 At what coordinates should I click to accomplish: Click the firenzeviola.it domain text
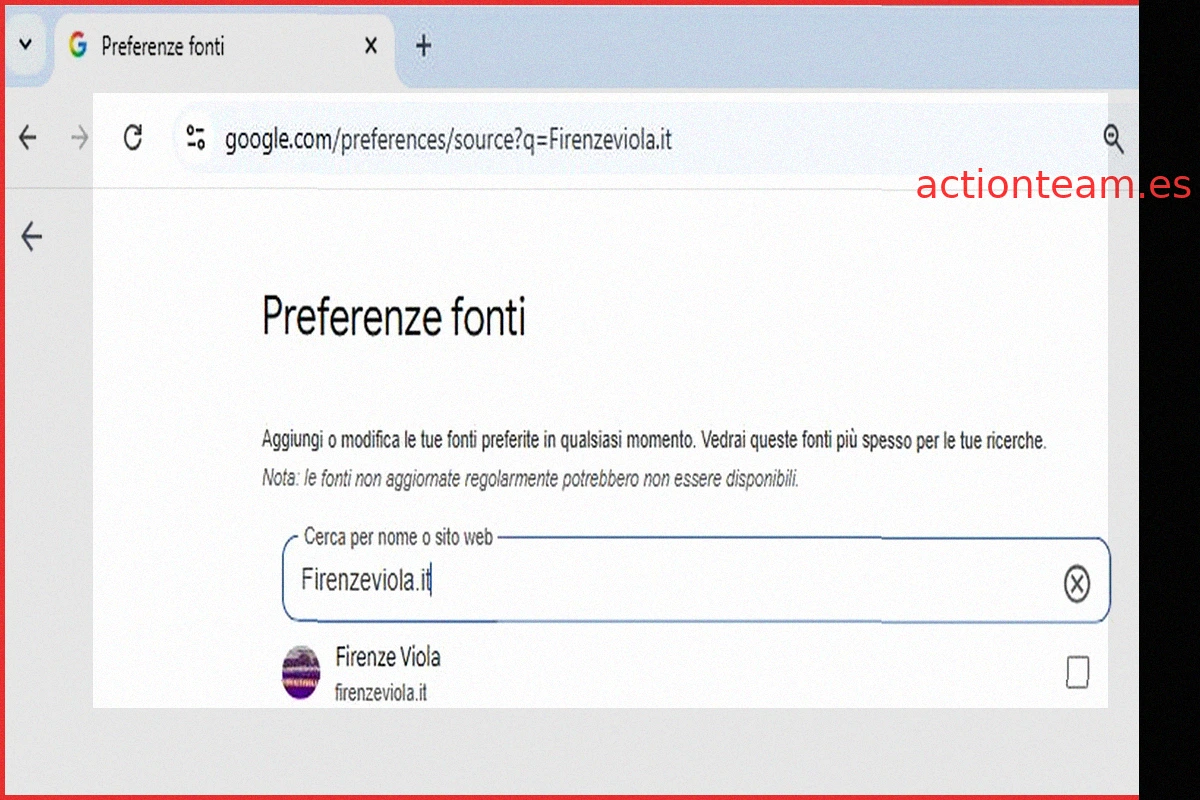pos(381,691)
